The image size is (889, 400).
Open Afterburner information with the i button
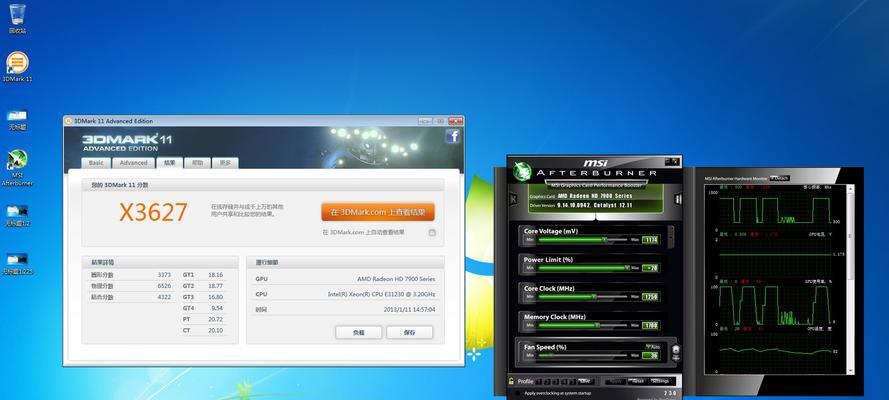(679, 199)
